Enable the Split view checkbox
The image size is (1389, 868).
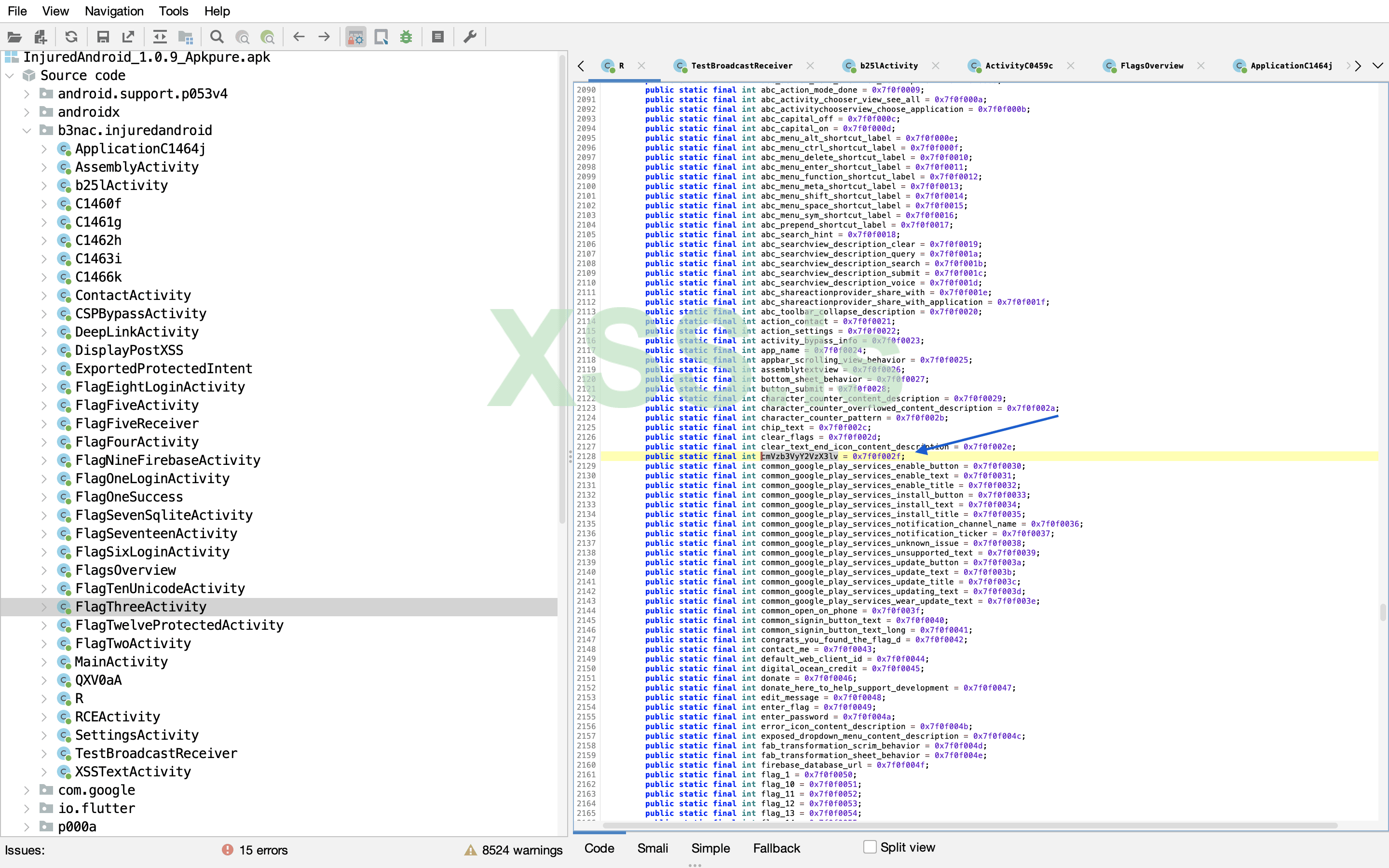(870, 847)
